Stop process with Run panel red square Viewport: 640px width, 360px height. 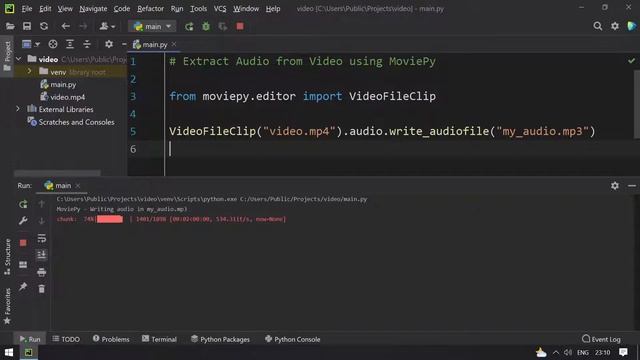23,243
